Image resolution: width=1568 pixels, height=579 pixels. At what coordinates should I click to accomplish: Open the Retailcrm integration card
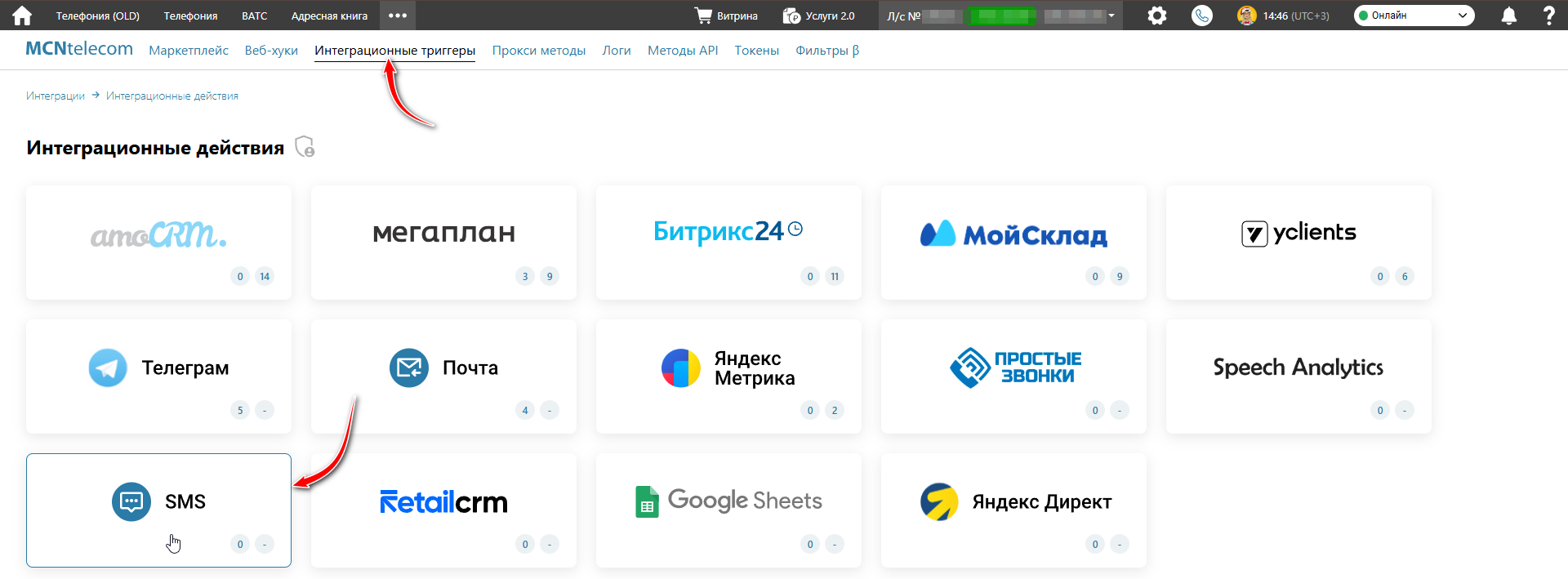443,510
